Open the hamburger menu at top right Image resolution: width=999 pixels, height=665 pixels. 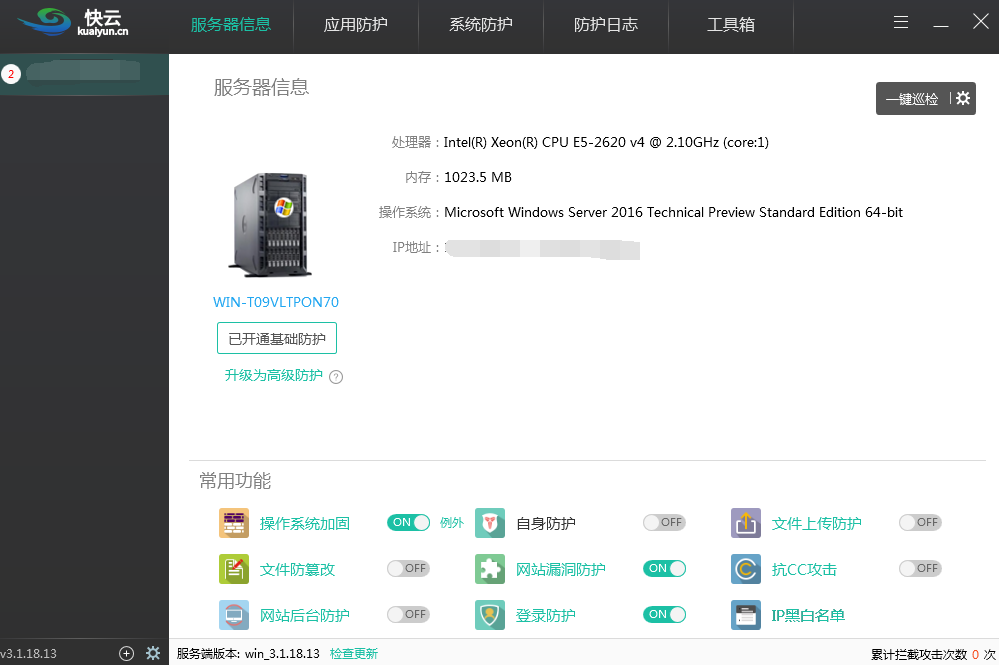point(900,21)
